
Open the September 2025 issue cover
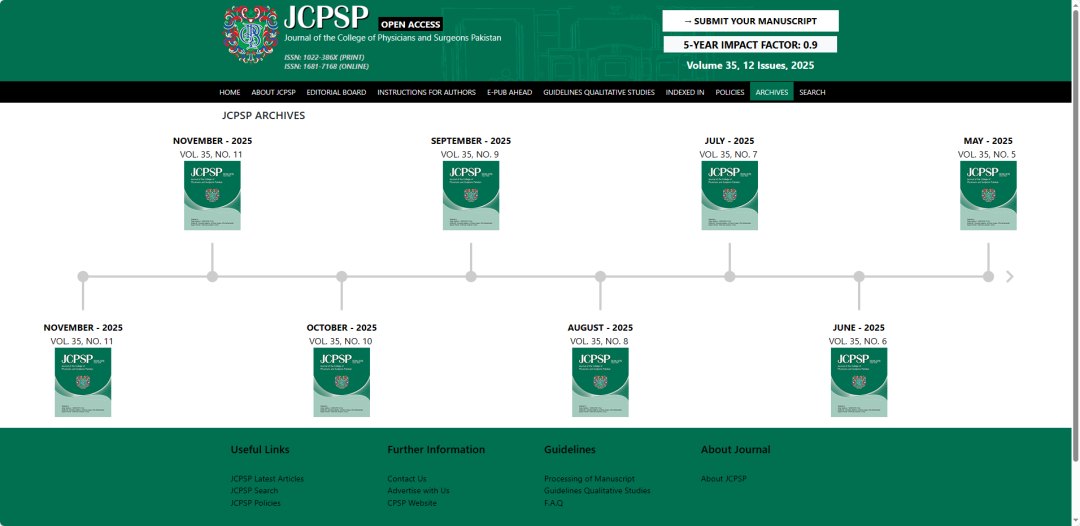[x=471, y=196]
